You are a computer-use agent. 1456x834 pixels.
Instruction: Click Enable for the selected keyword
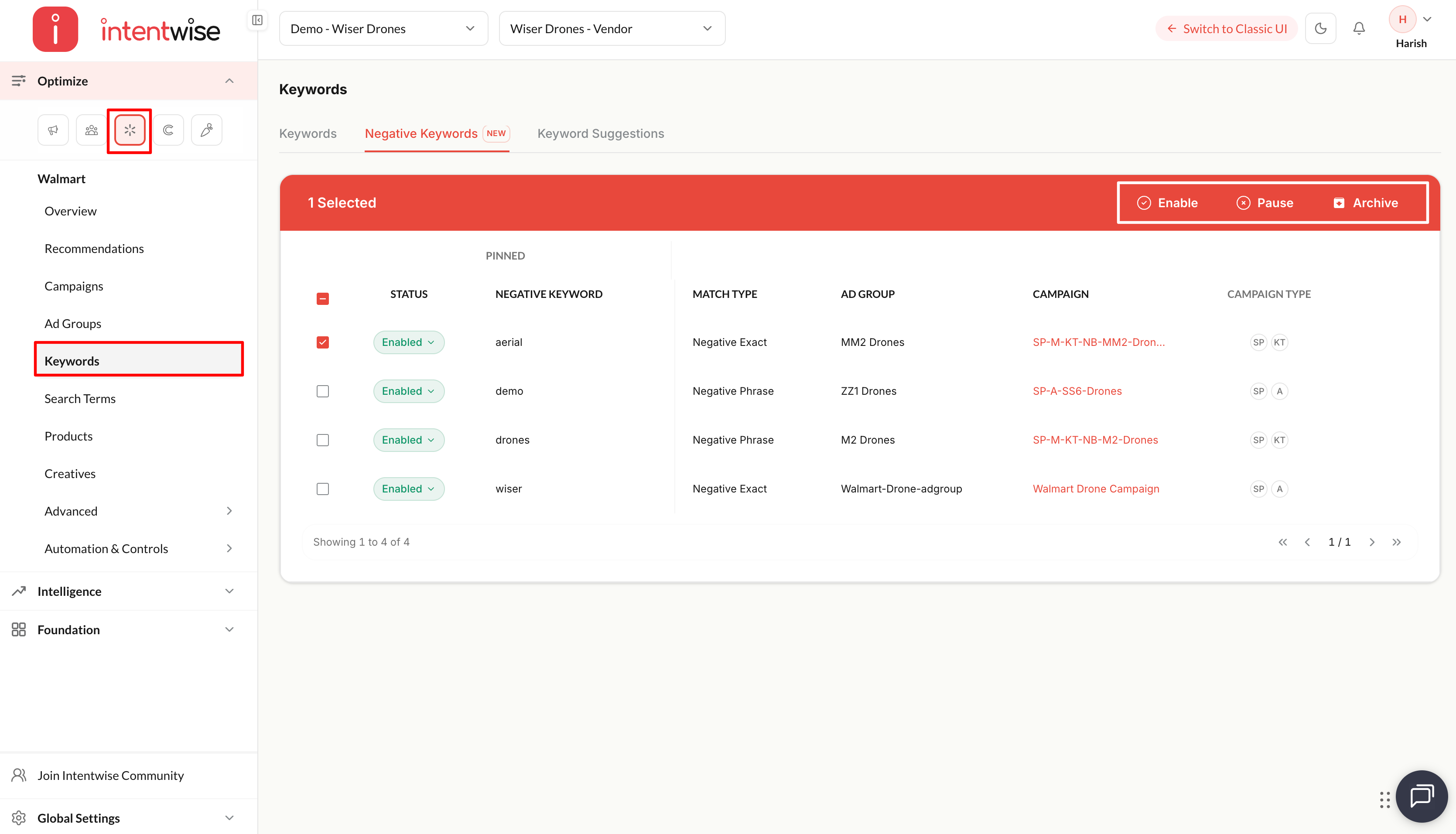click(1167, 203)
